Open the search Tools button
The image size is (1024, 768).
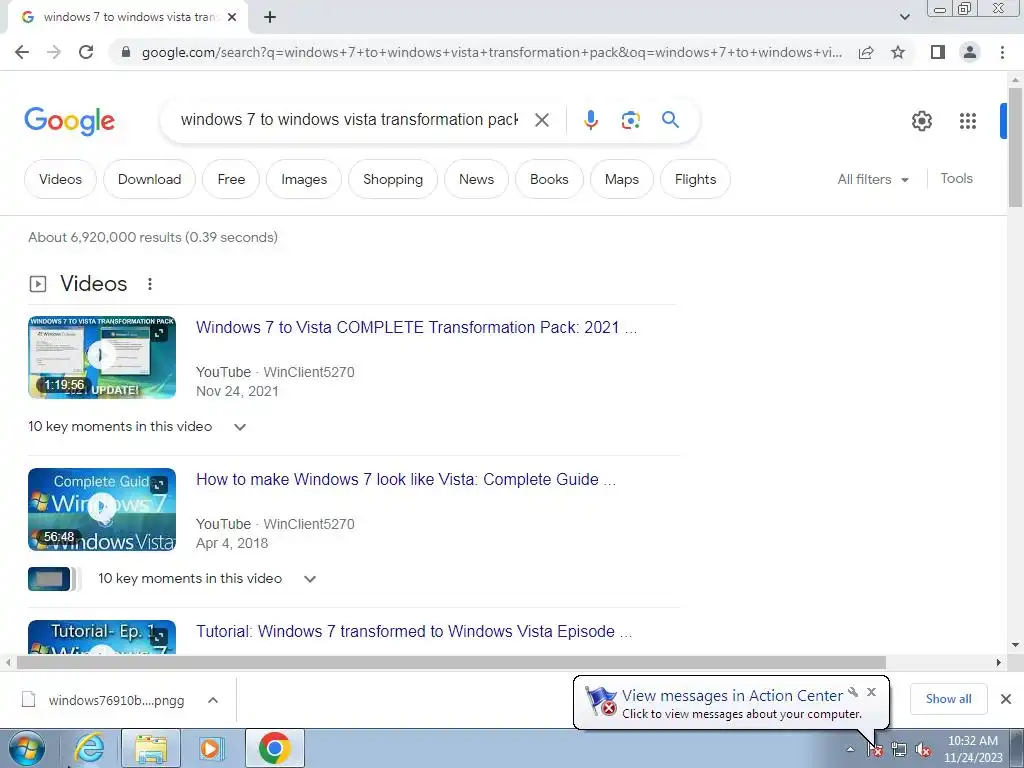click(956, 178)
